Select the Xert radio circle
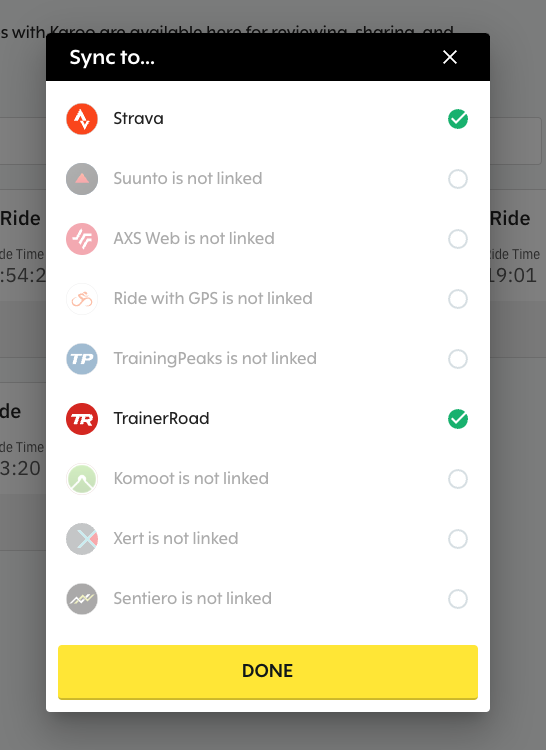 (x=458, y=539)
